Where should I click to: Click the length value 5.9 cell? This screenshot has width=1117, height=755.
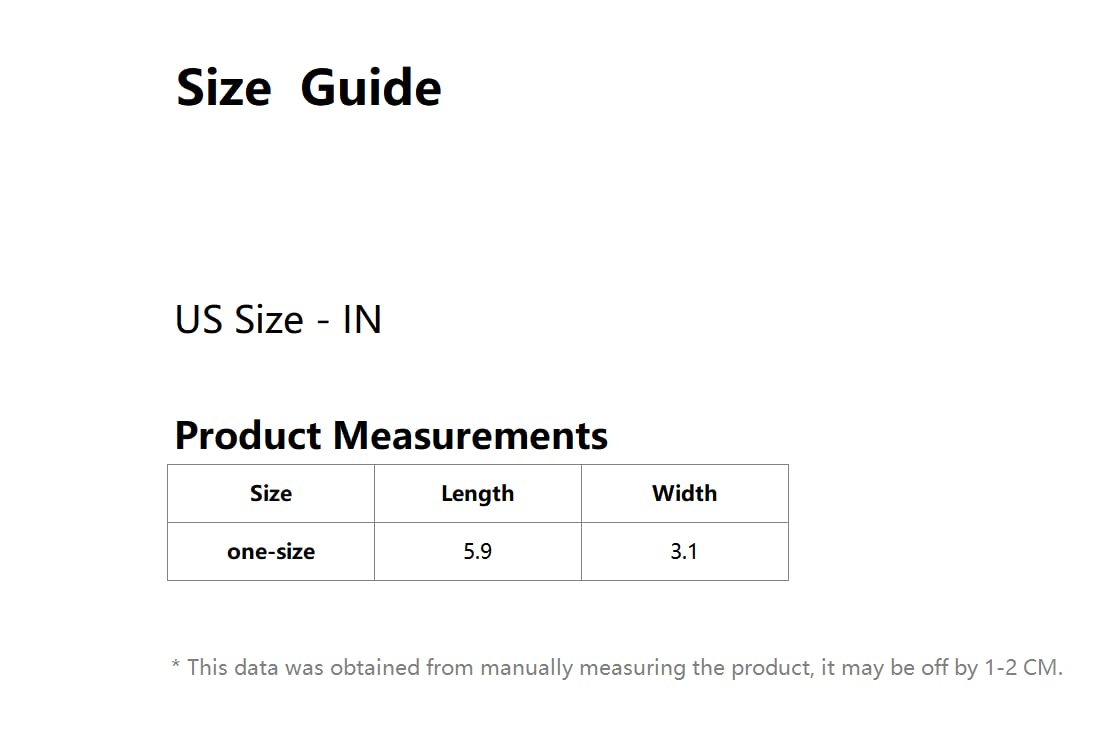point(477,551)
